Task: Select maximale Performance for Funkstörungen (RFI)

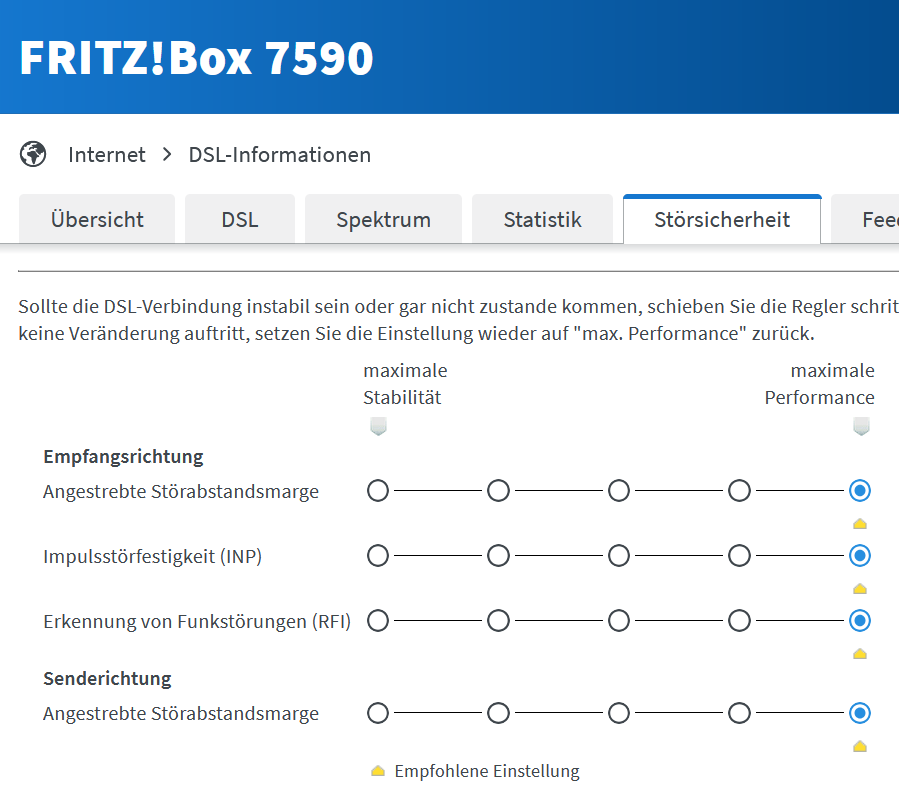Action: pos(860,621)
